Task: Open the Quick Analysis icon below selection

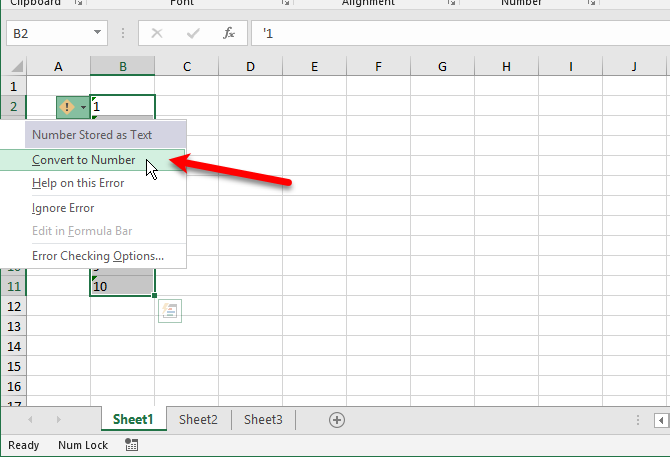Action: [x=170, y=311]
